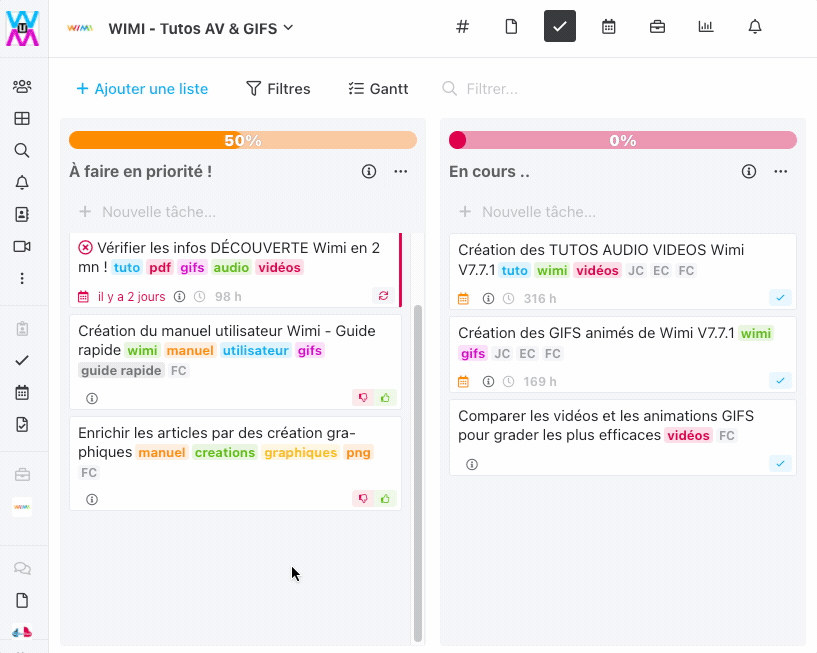Thumbs down Enrichir les articles task

(363, 499)
